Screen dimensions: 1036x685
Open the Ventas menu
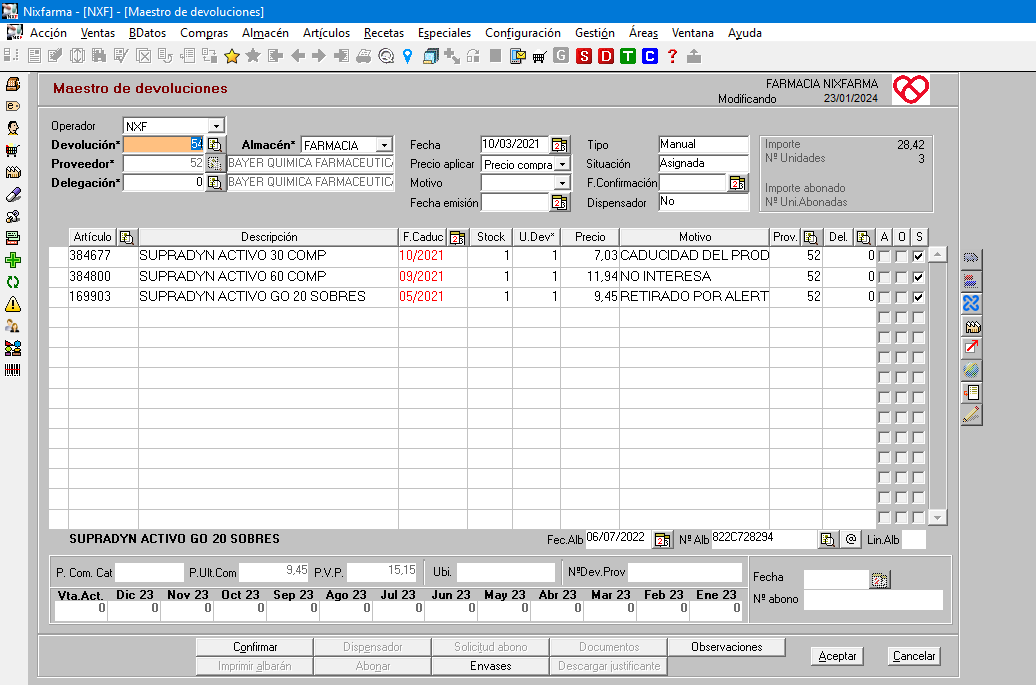tap(98, 33)
